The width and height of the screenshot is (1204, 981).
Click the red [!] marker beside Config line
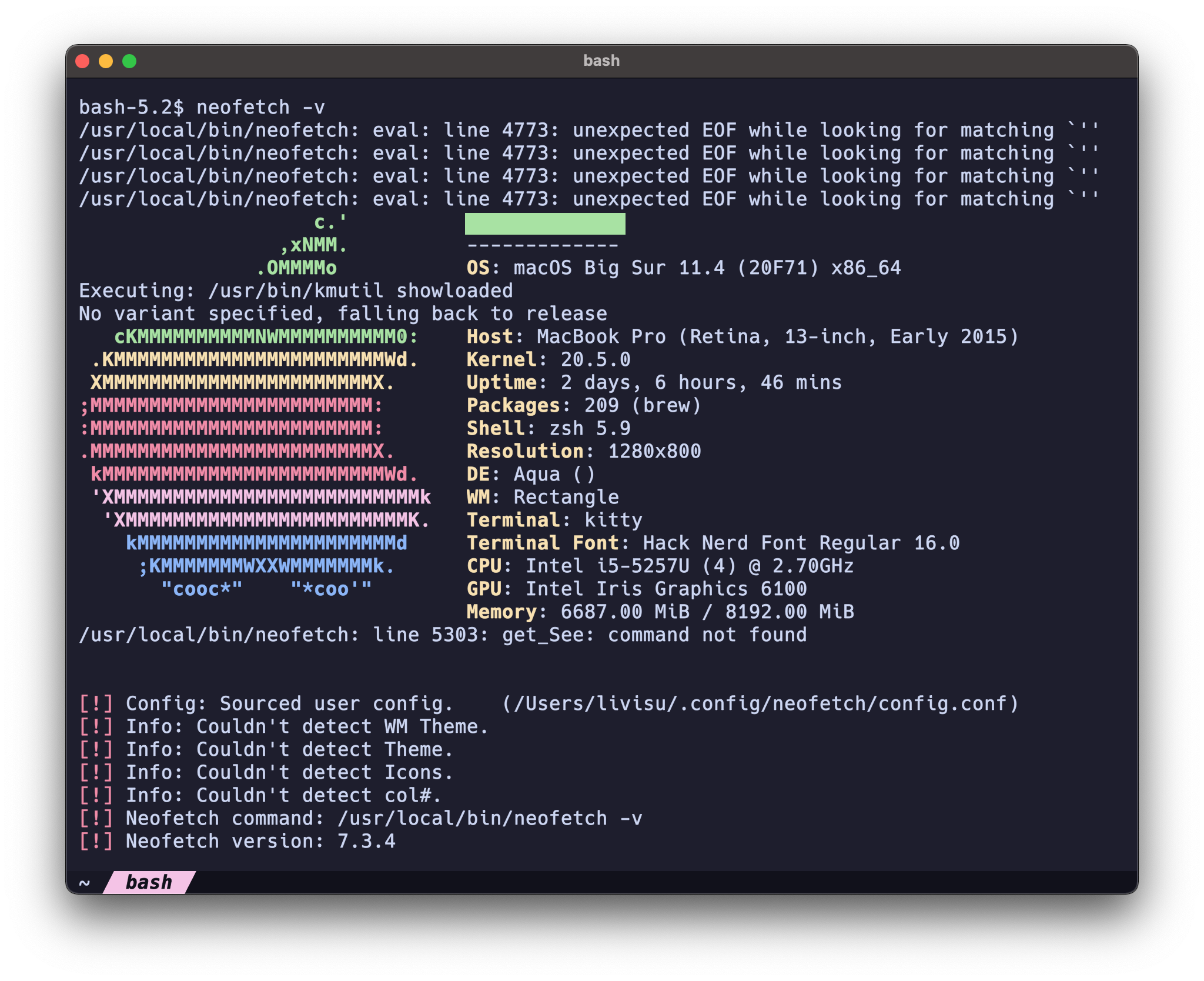pyautogui.click(x=96, y=703)
